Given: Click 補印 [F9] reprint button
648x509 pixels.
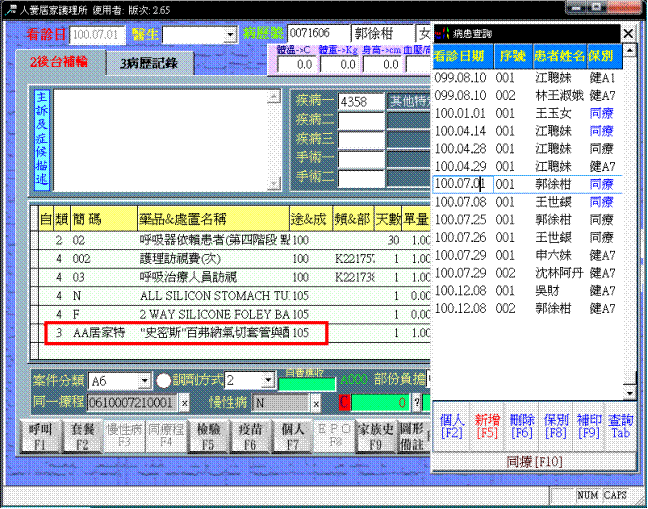Looking at the screenshot, I should tap(587, 425).
